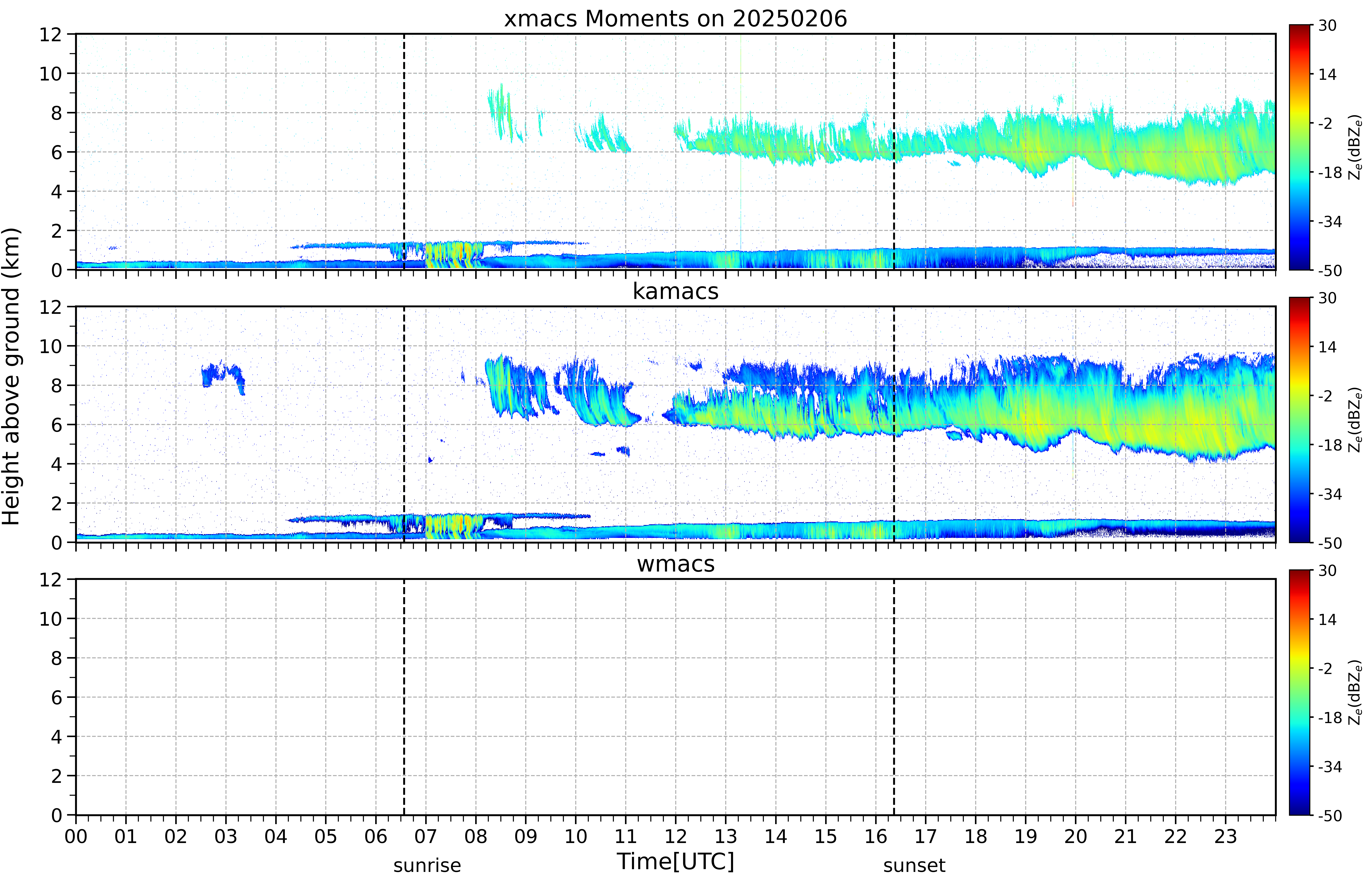Click the Ze(dBZe) label beside the xmacs colorbar
The width and height of the screenshot is (1372, 885).
(x=1355, y=147)
